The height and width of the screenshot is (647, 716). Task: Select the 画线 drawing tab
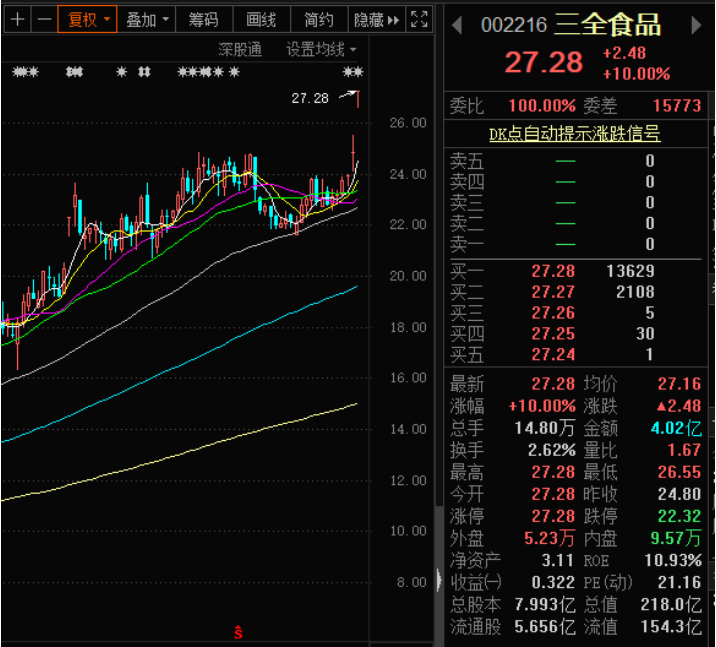[x=261, y=19]
